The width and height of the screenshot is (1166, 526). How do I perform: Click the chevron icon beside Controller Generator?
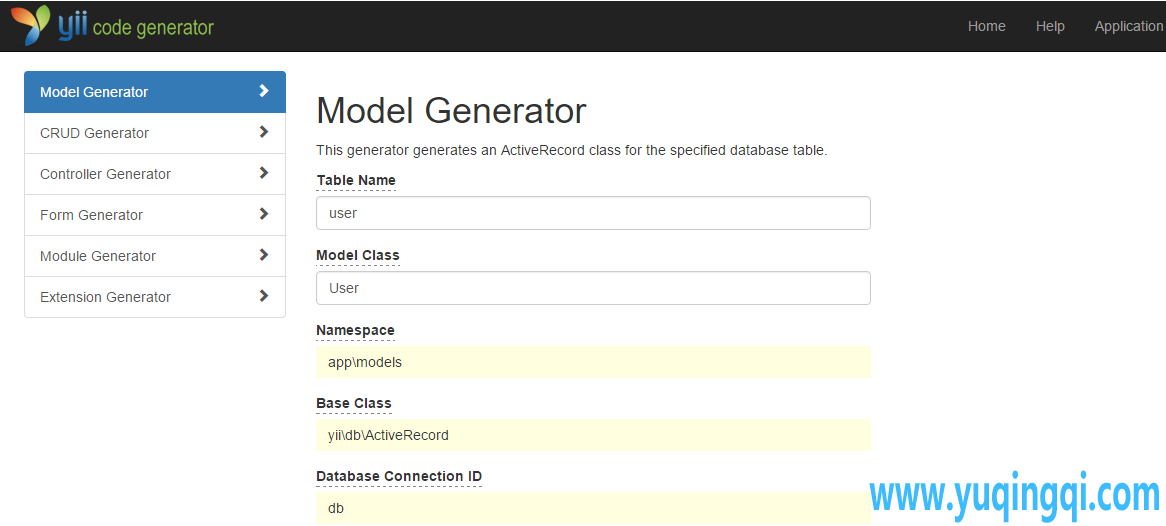click(264, 173)
